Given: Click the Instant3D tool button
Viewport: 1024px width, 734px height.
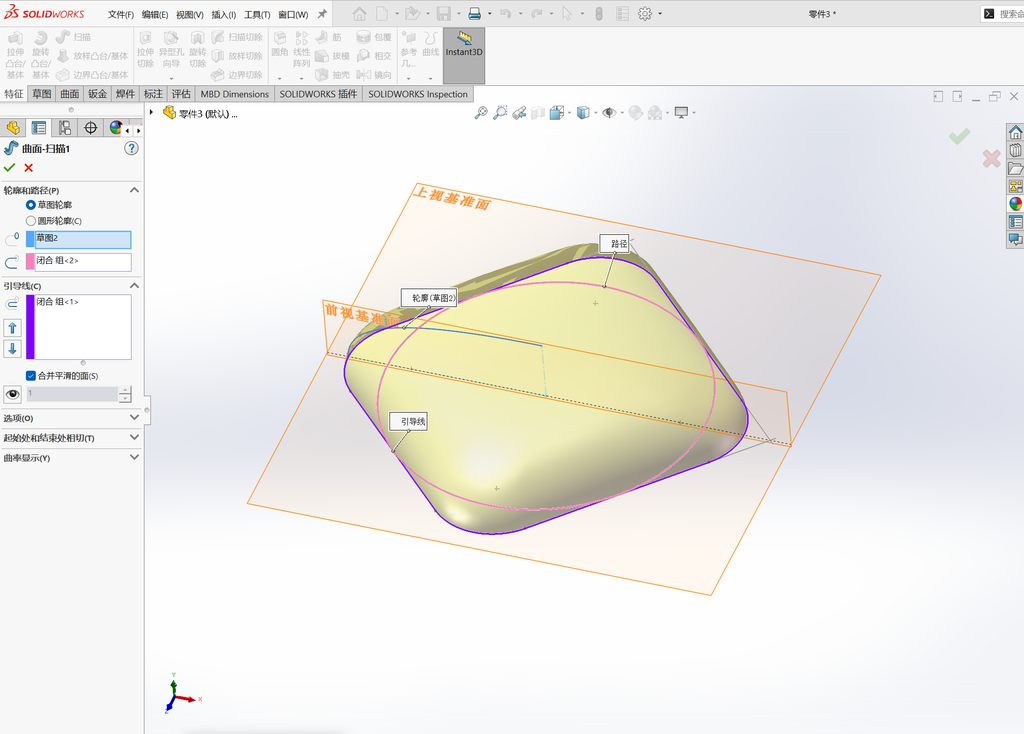Looking at the screenshot, I should (464, 56).
